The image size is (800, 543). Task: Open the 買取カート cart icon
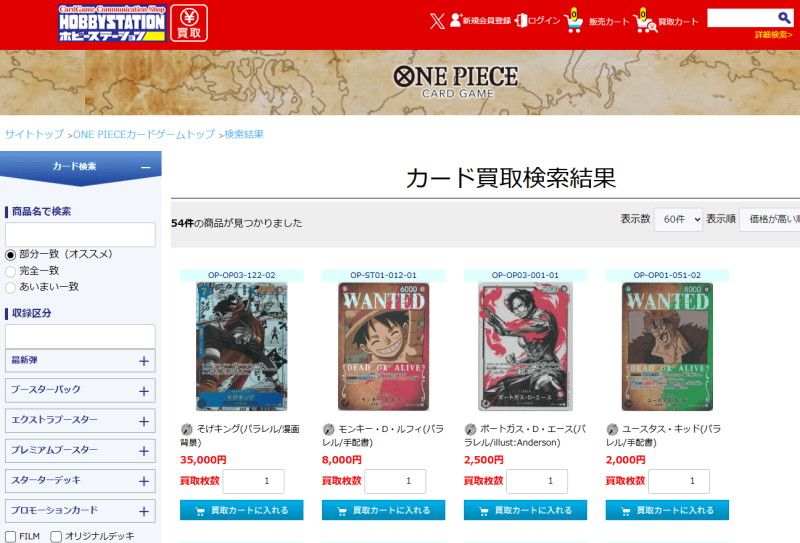click(645, 21)
